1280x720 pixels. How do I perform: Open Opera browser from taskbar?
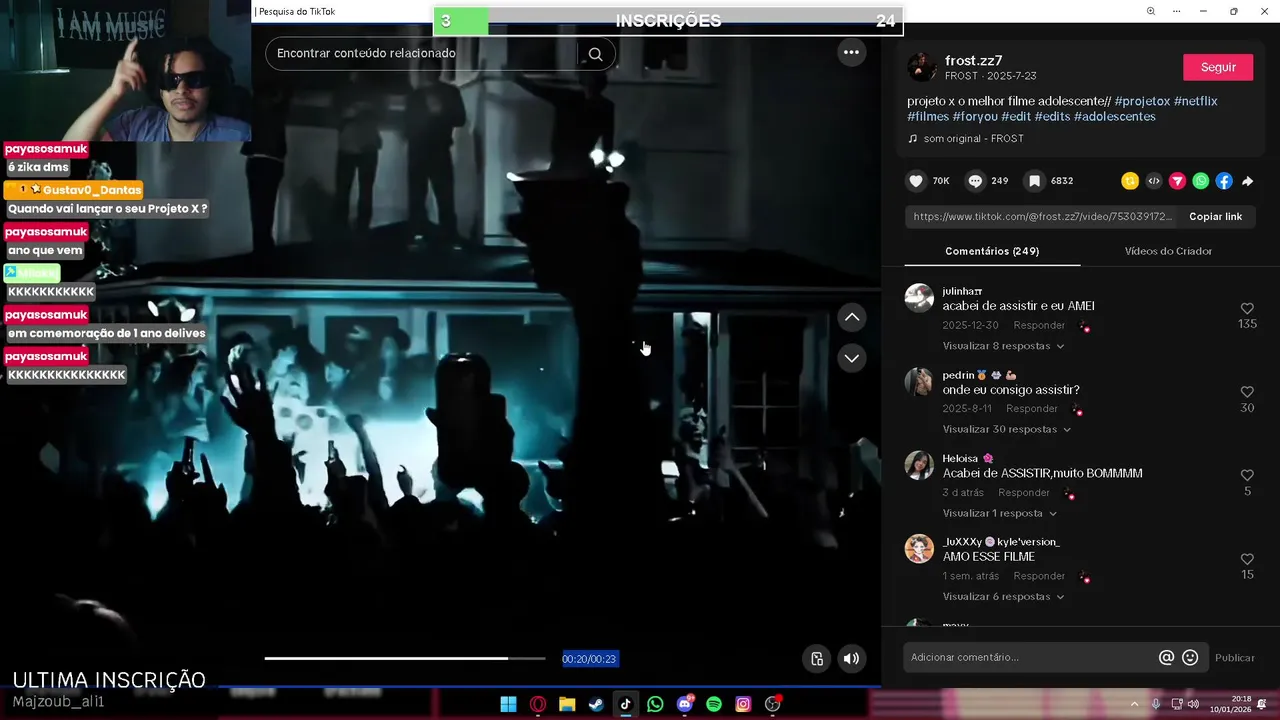coord(538,704)
